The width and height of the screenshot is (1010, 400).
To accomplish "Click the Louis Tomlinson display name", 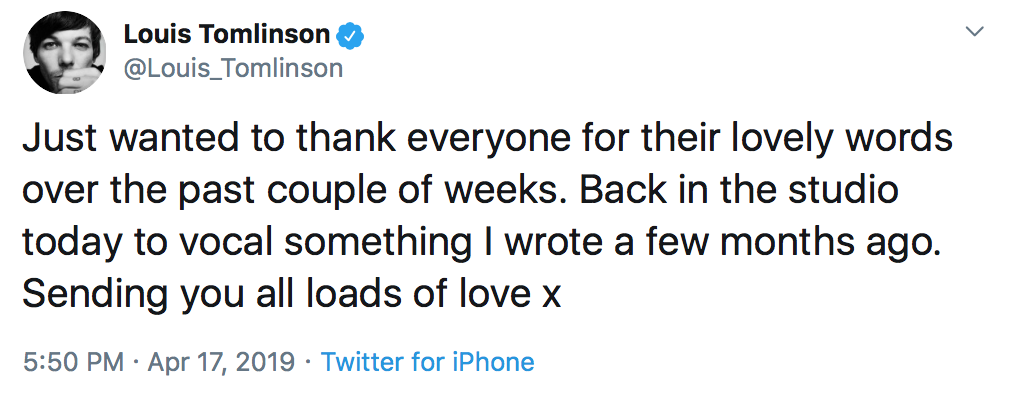I will pos(226,35).
